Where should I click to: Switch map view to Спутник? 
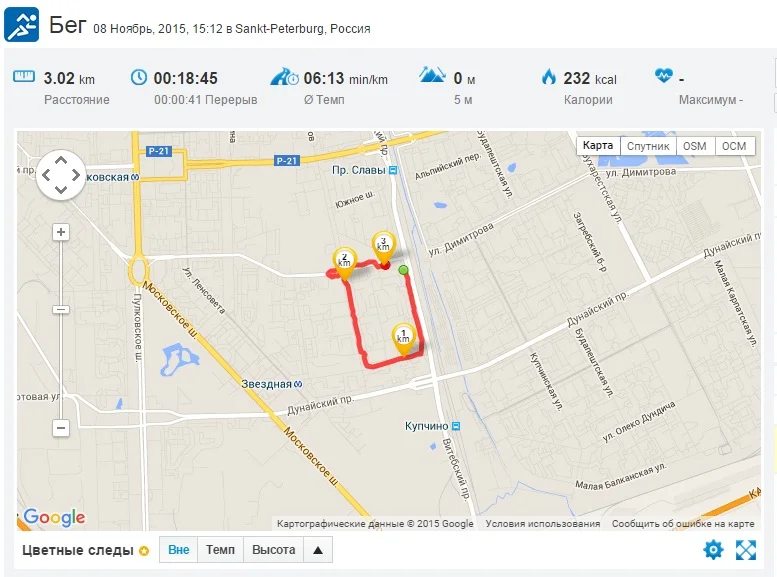pyautogui.click(x=648, y=146)
